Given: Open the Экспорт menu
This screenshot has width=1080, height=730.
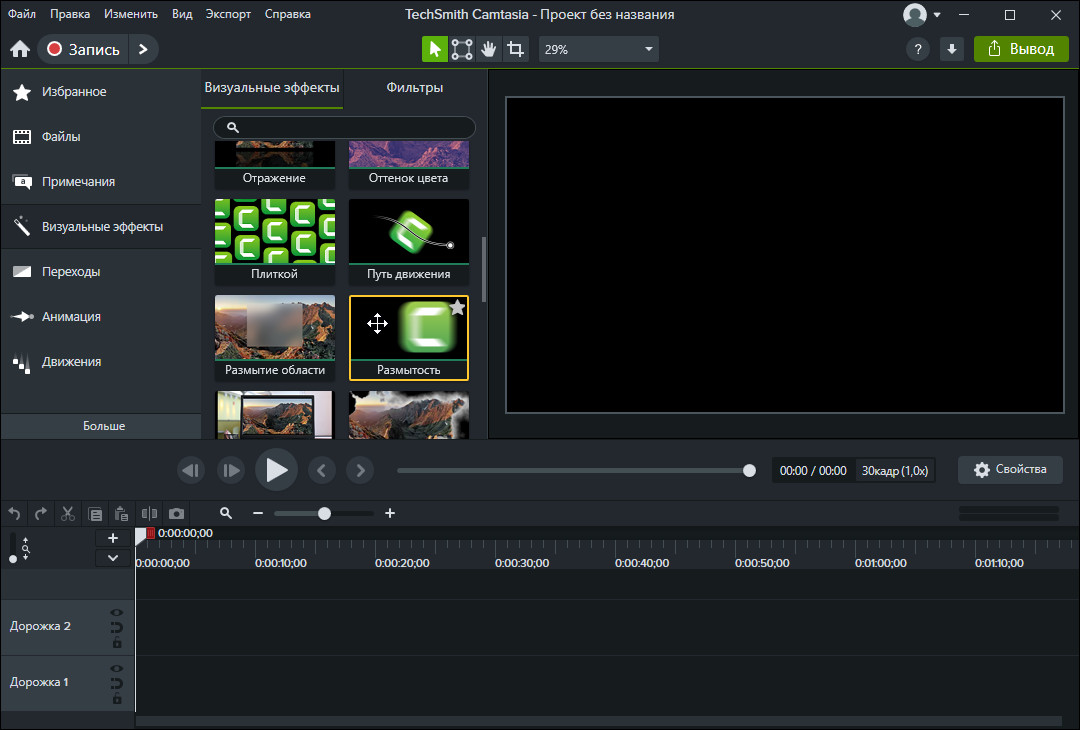Looking at the screenshot, I should click(x=228, y=14).
